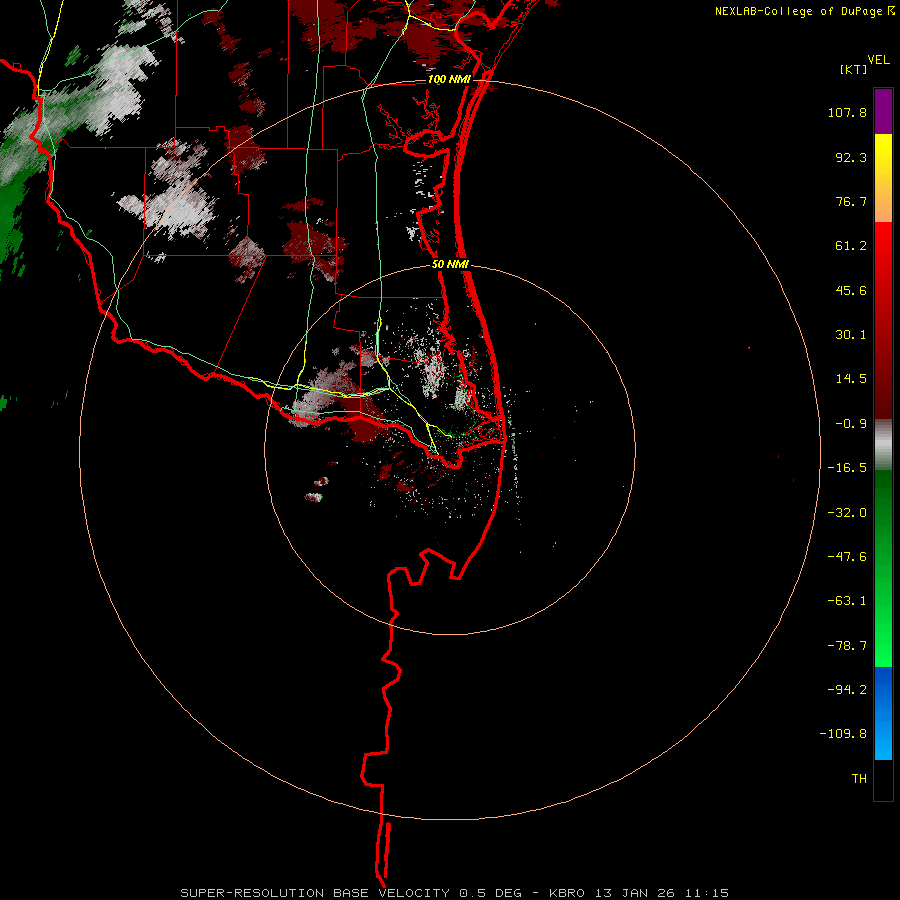This screenshot has width=900, height=900.
Task: Click the -94.2 velocity scale value
Action: point(847,690)
